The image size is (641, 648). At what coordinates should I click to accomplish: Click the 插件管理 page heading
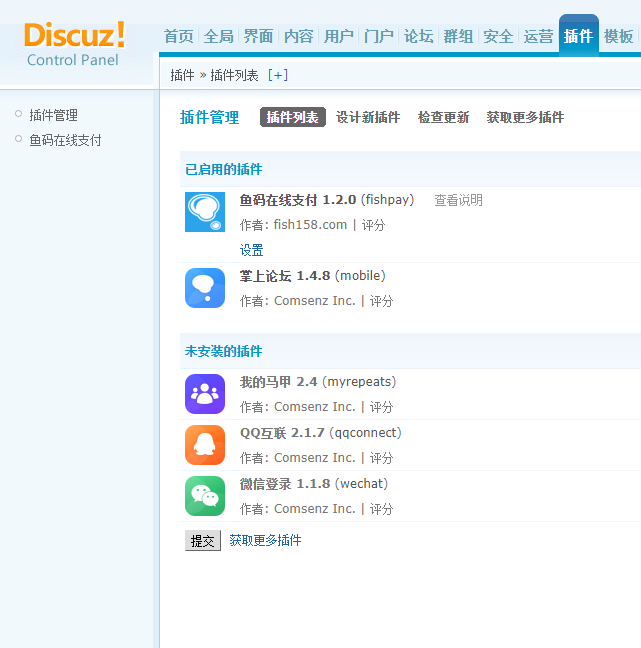point(210,117)
